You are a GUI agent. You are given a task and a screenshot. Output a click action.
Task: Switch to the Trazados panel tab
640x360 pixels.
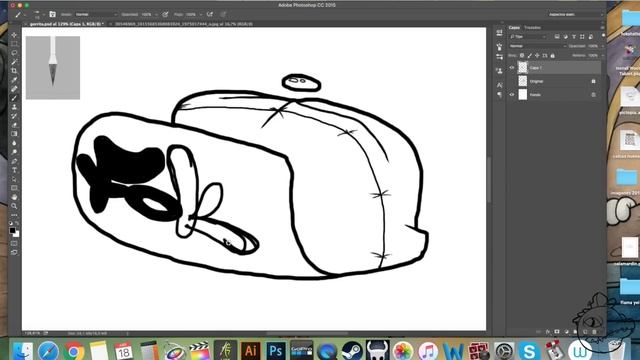(x=532, y=27)
